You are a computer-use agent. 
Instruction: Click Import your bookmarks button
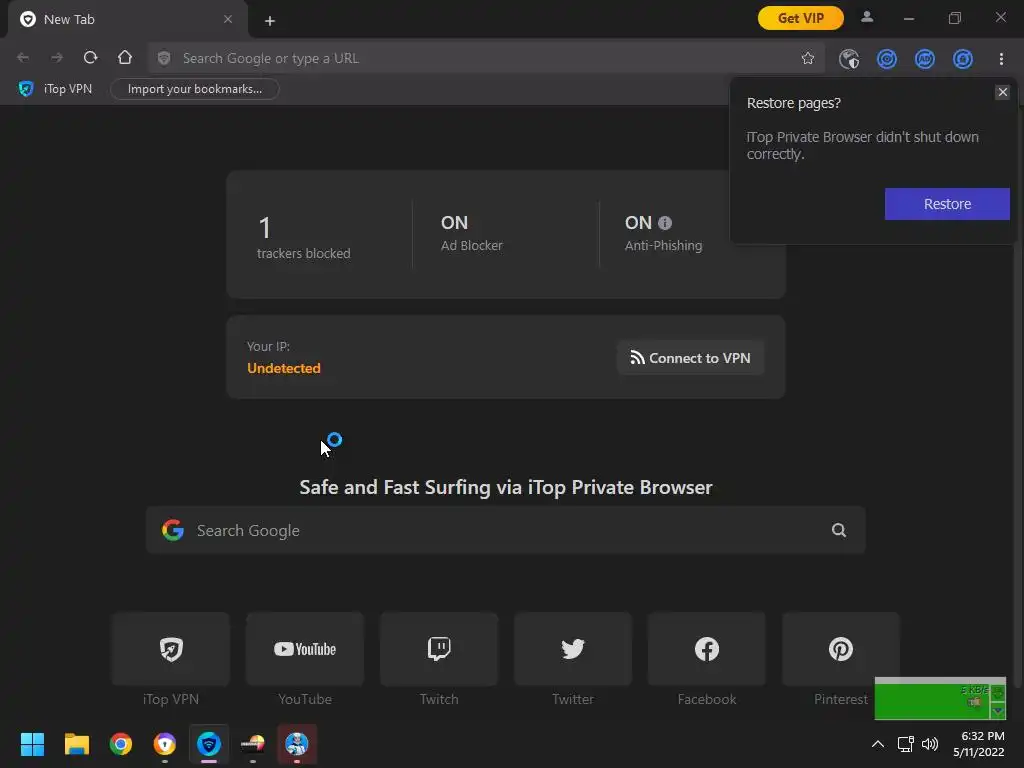point(195,89)
